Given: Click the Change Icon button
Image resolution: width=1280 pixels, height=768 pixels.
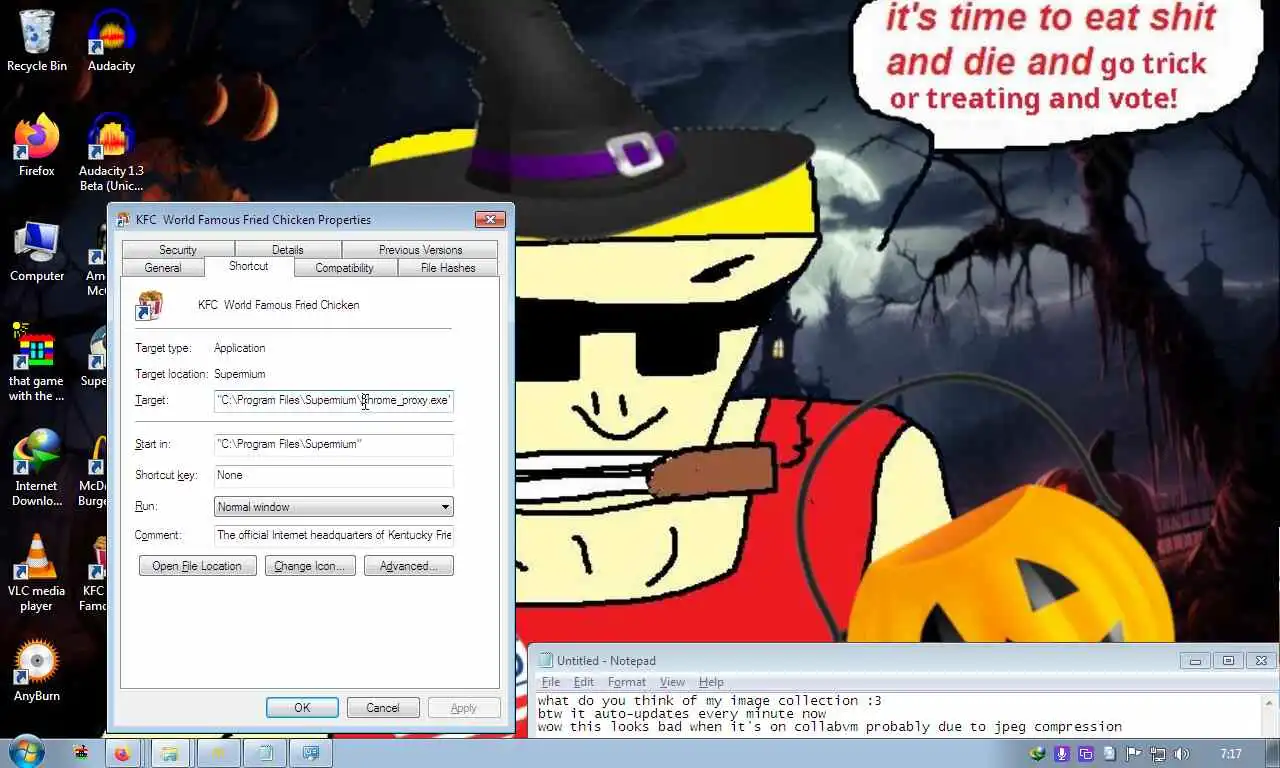Looking at the screenshot, I should tap(310, 566).
